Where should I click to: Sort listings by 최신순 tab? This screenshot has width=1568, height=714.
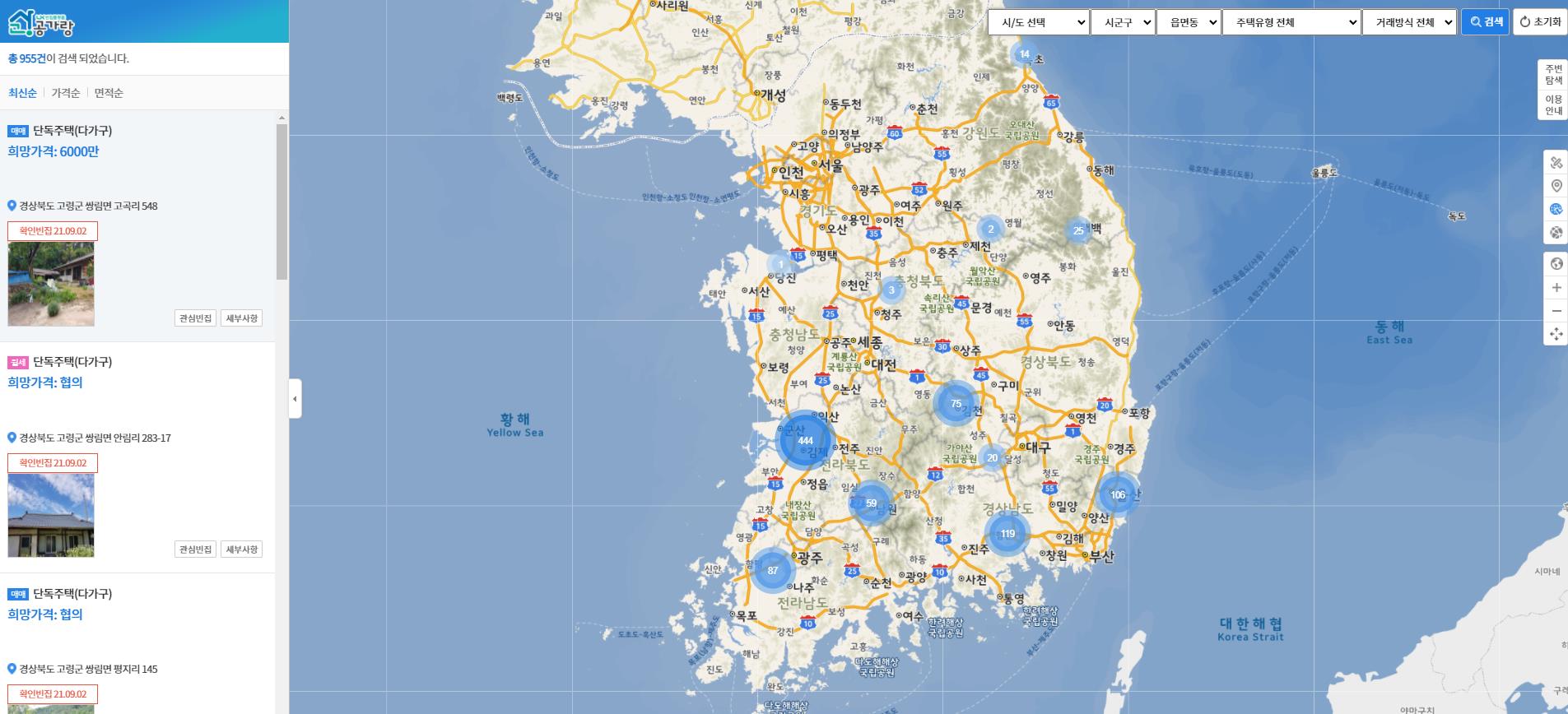(22, 93)
